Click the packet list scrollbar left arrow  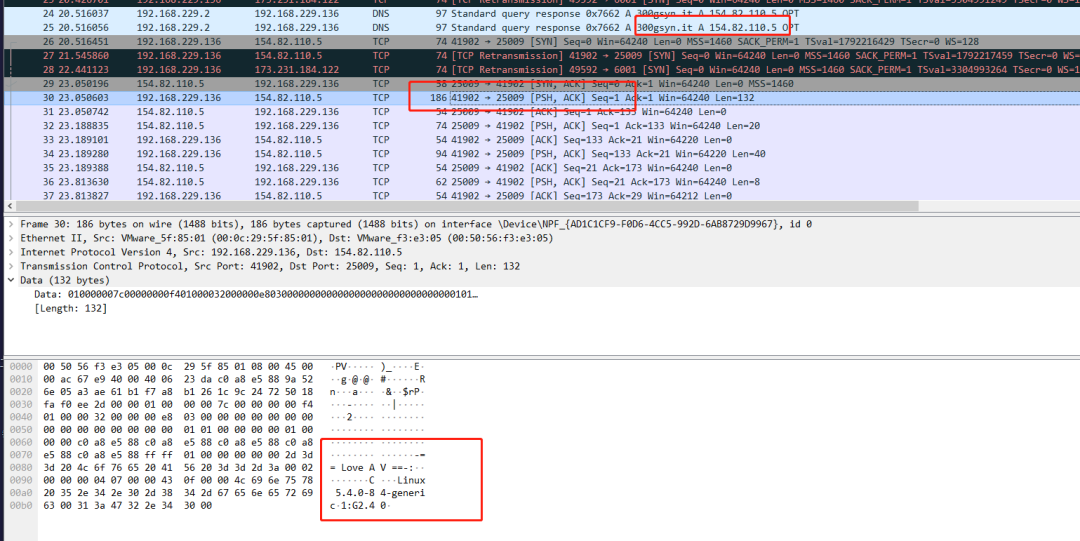pyautogui.click(x=9, y=206)
